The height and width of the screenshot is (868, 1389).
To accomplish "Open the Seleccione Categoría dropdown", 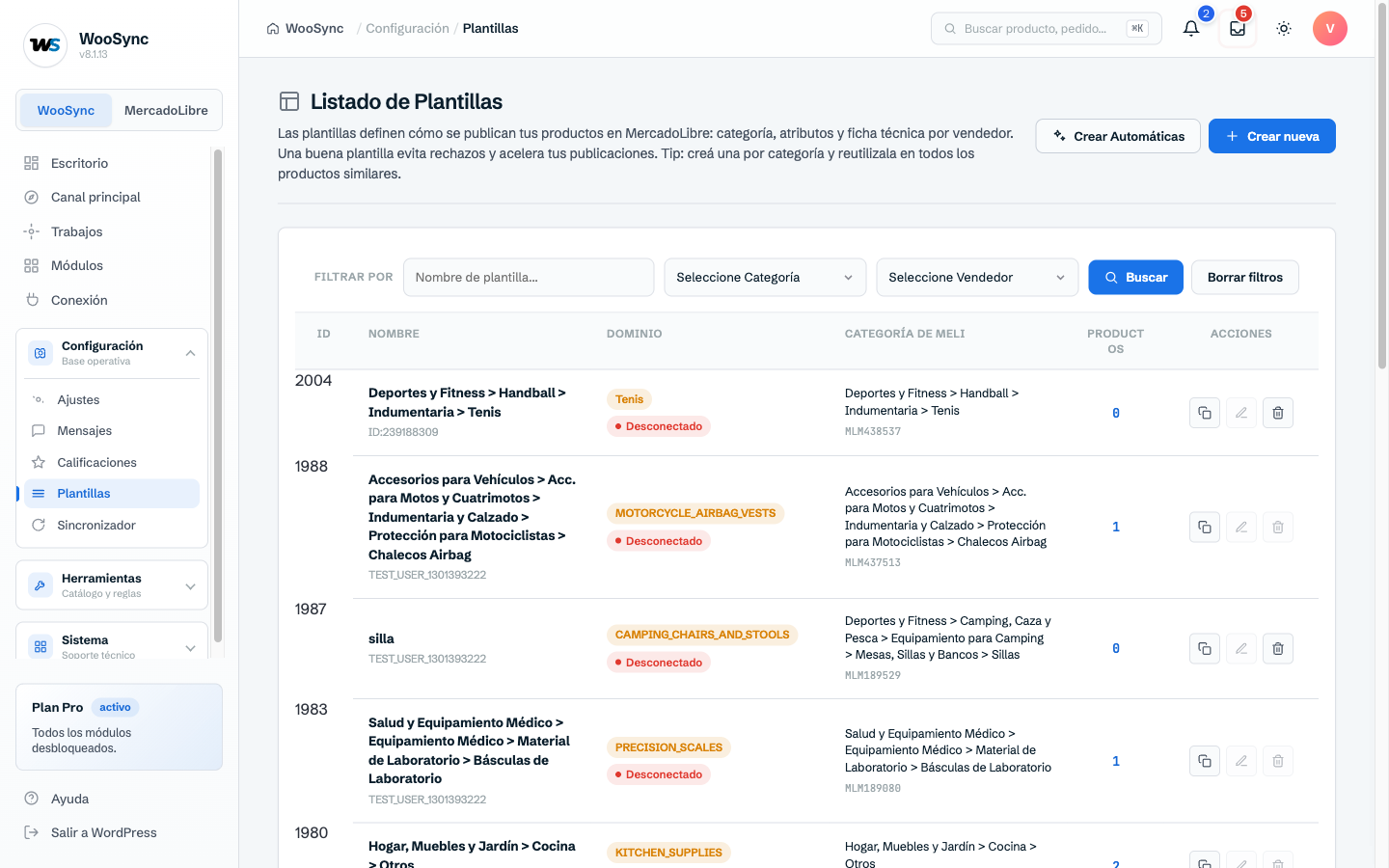I will pyautogui.click(x=765, y=277).
